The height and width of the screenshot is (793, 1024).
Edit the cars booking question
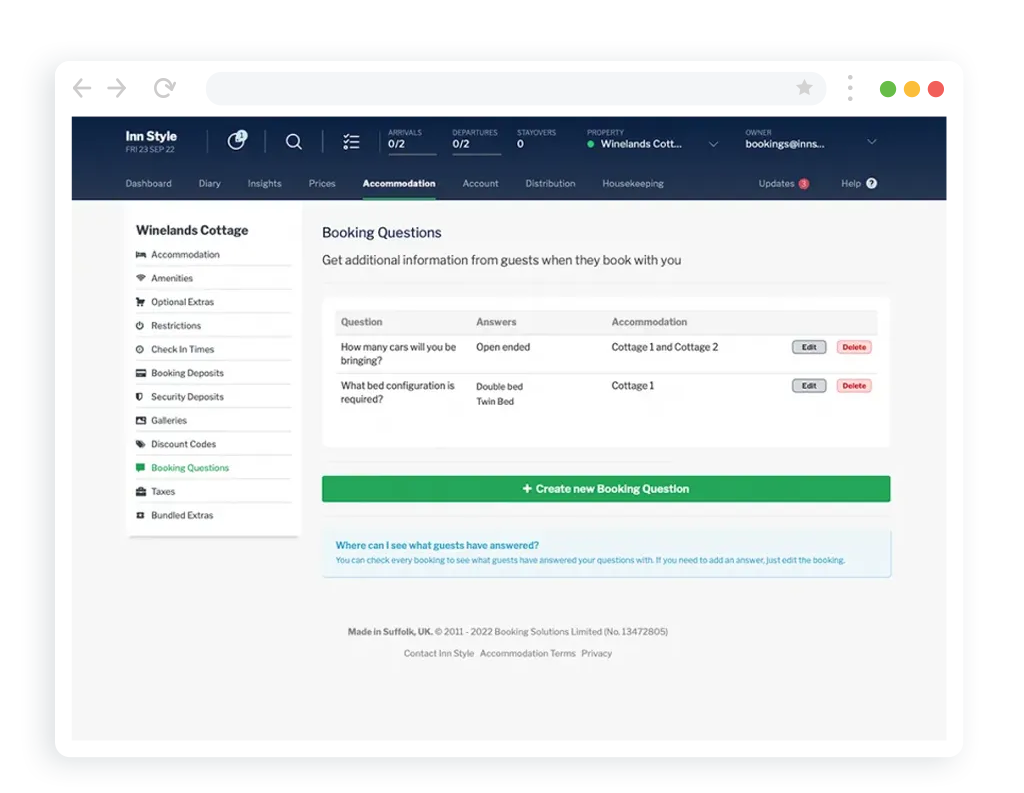(x=809, y=347)
